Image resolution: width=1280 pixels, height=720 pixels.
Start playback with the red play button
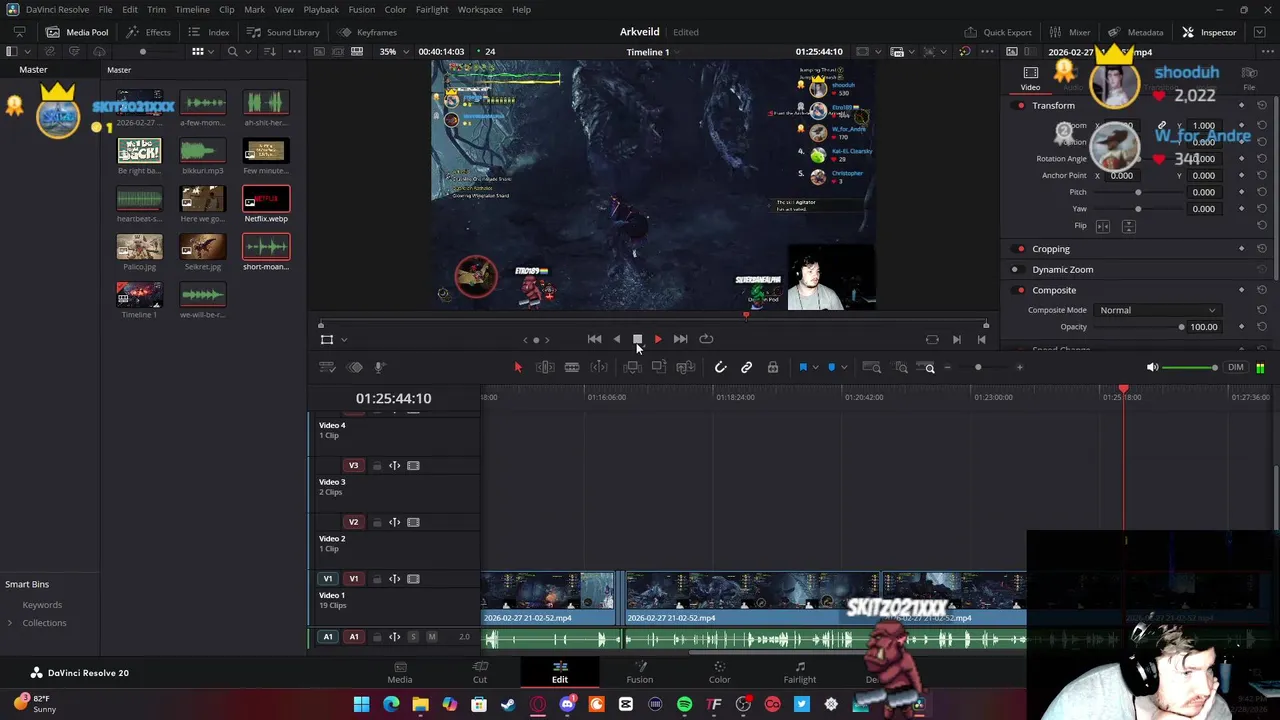click(x=658, y=339)
